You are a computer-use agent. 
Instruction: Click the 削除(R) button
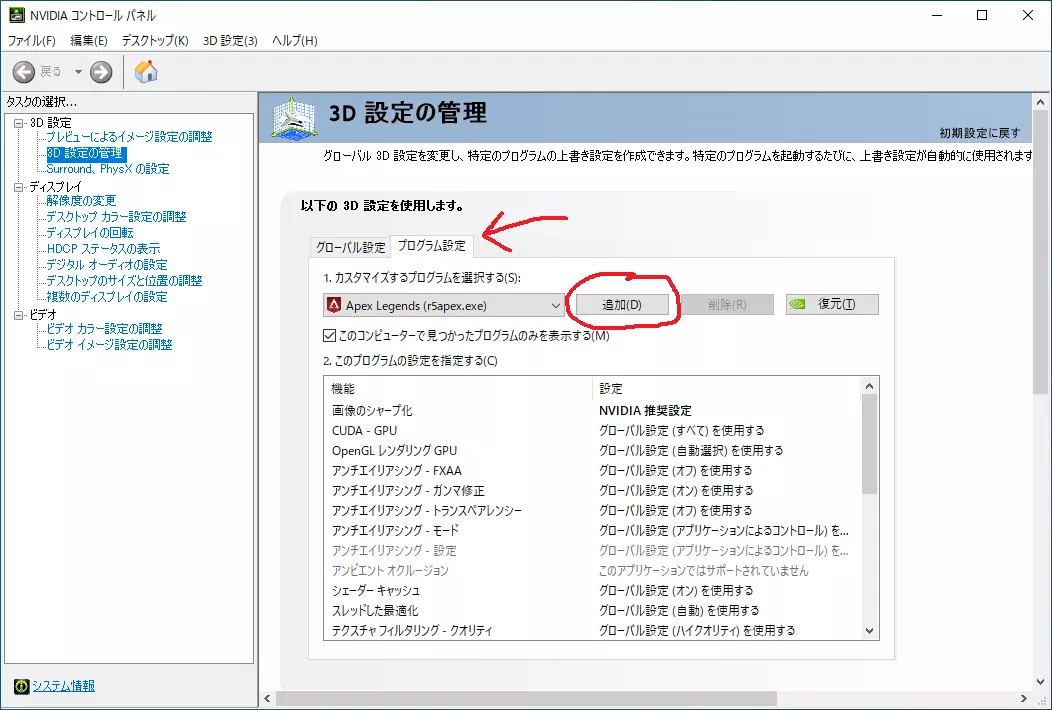pos(727,305)
